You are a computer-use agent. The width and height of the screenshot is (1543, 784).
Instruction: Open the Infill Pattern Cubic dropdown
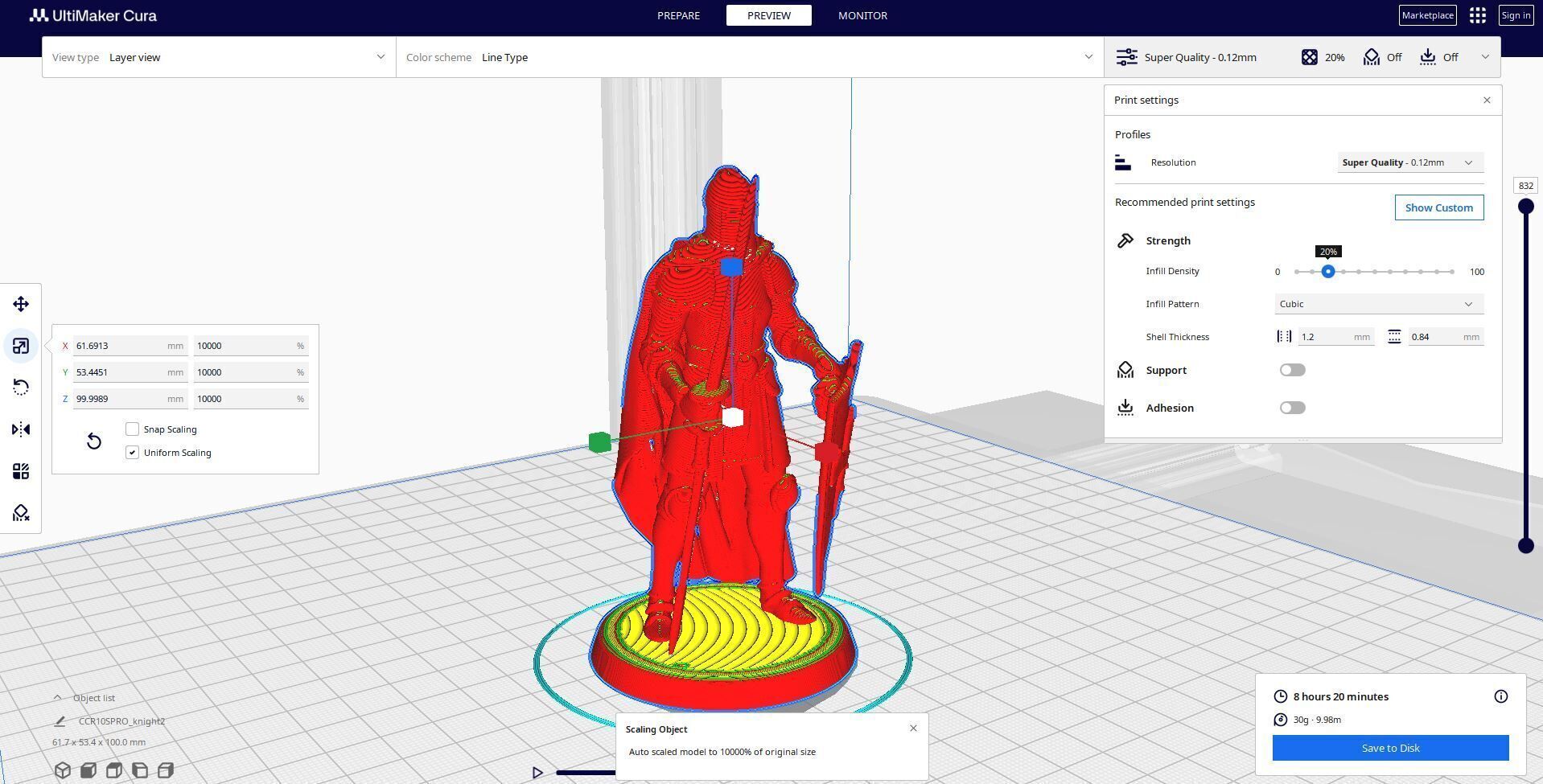tap(1379, 304)
